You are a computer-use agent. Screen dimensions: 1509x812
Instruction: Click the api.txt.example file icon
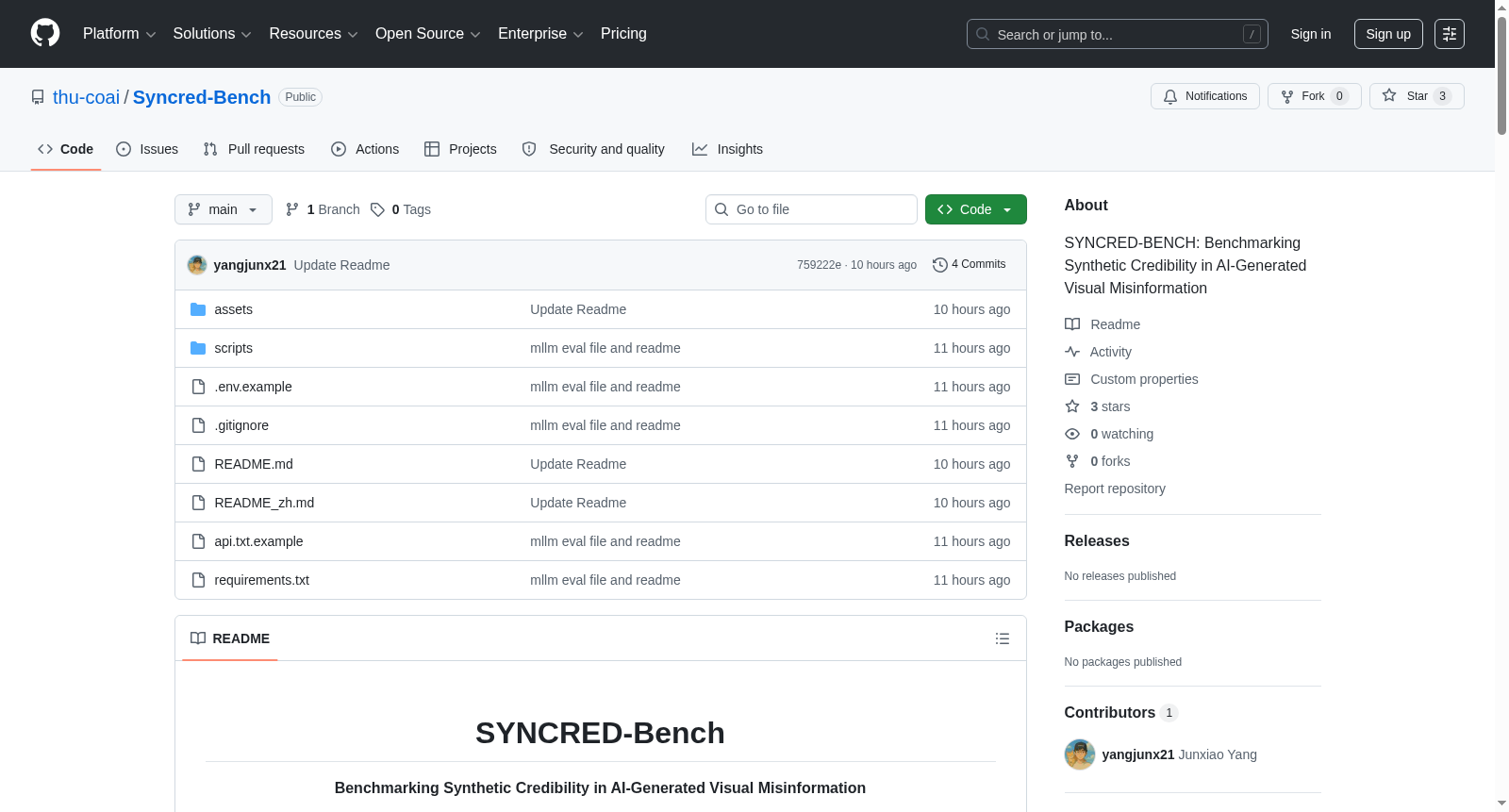(198, 541)
